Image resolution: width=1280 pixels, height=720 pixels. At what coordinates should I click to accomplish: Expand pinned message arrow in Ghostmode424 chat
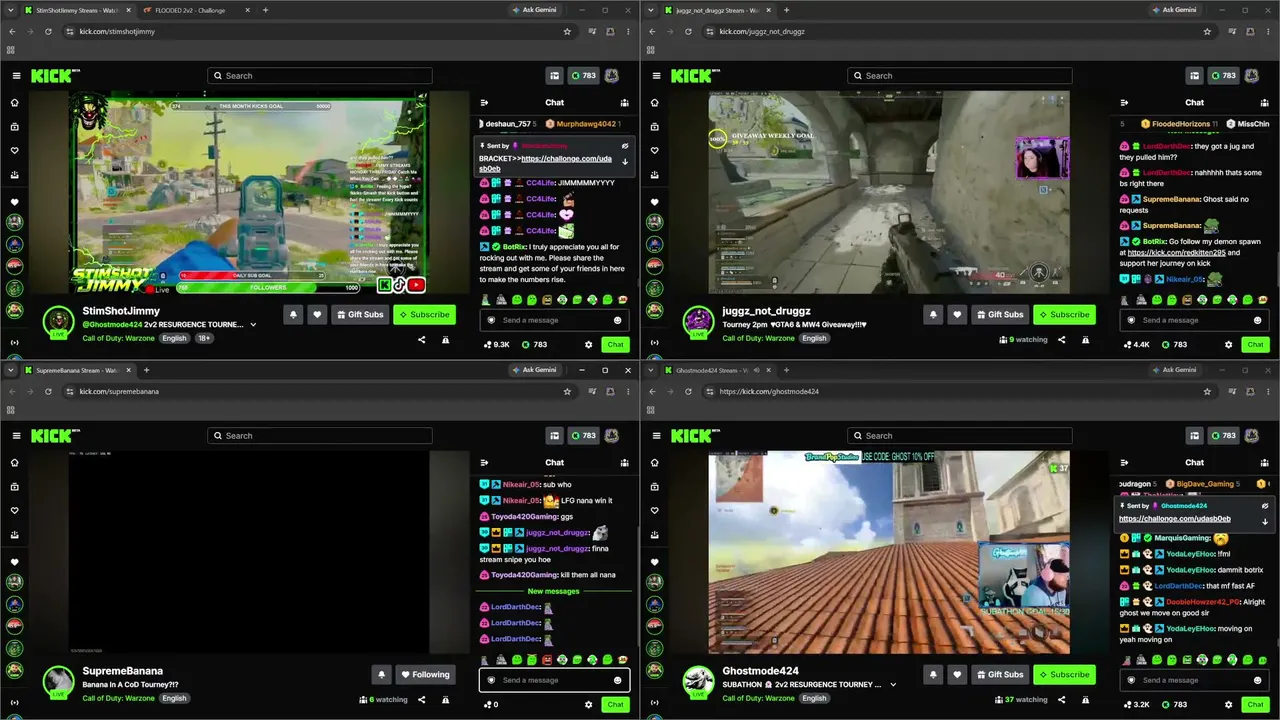pyautogui.click(x=1265, y=522)
